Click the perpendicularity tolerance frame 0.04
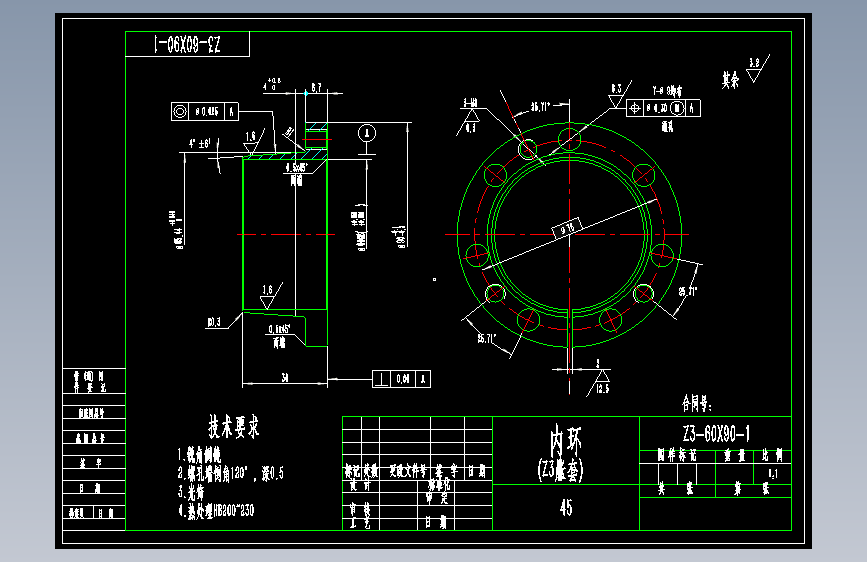 pos(401,379)
